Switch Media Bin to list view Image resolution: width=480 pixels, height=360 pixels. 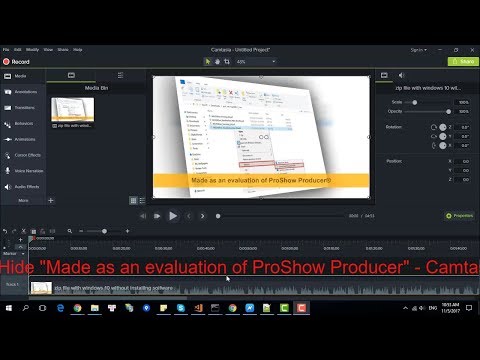tap(142, 200)
